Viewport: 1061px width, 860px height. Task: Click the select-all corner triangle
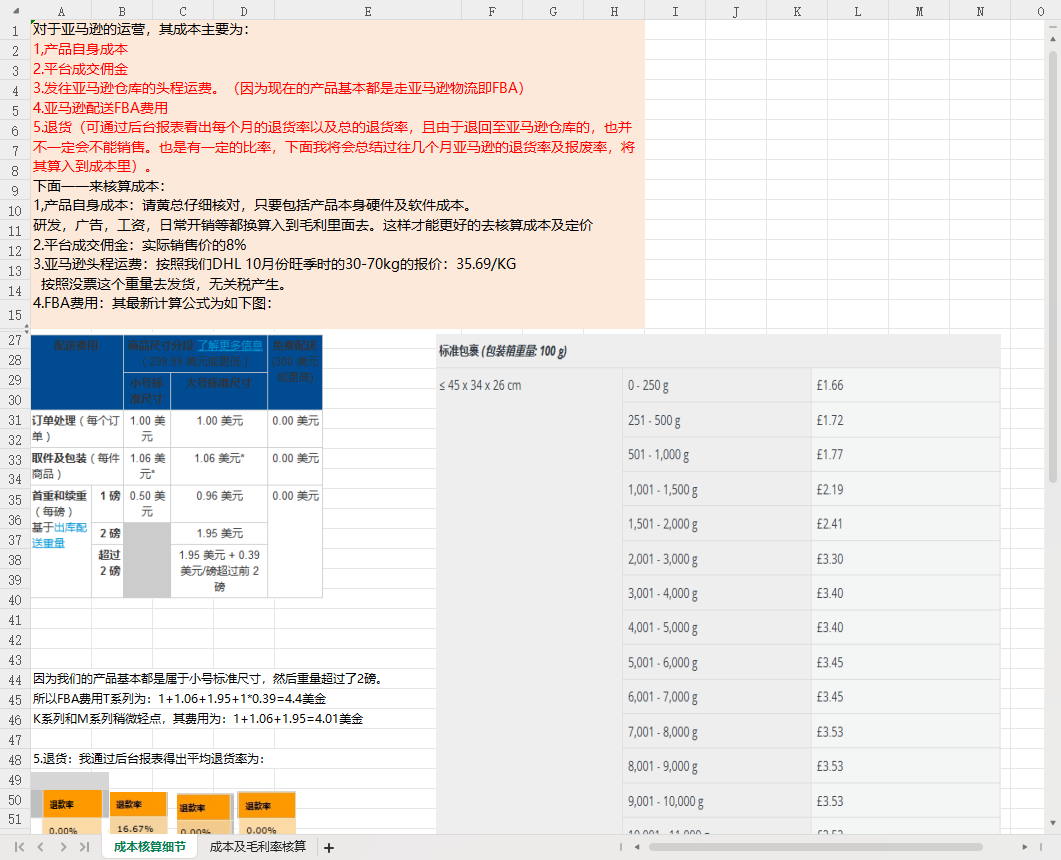15,11
